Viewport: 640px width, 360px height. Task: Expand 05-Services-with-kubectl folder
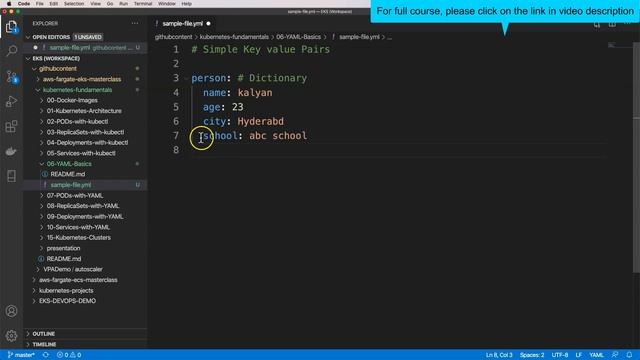pyautogui.click(x=42, y=153)
